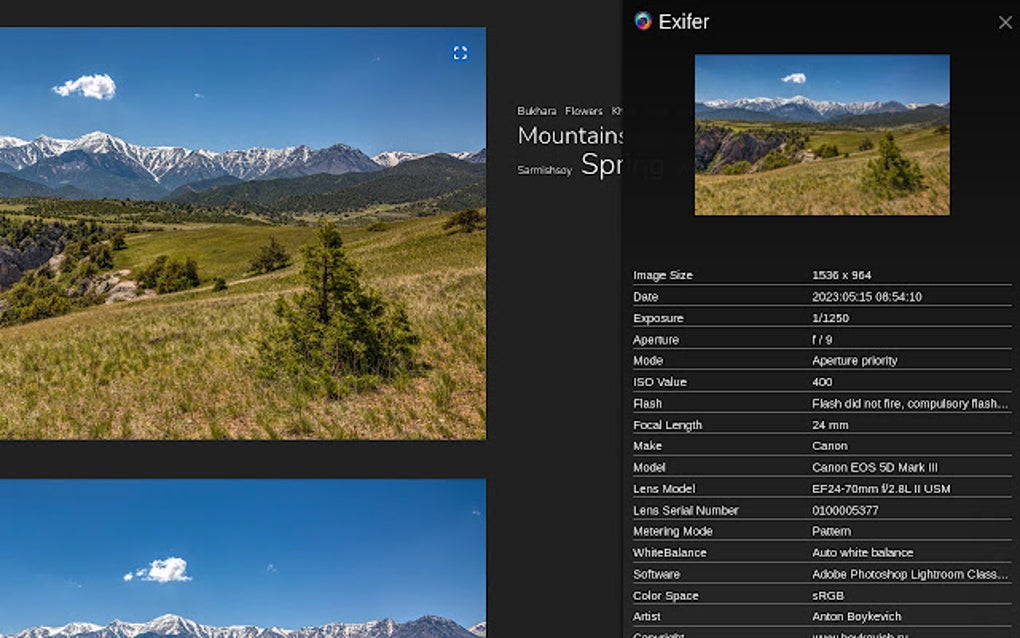Click the Exifer preview thumbnail image
The width and height of the screenshot is (1020, 638).
(822, 134)
